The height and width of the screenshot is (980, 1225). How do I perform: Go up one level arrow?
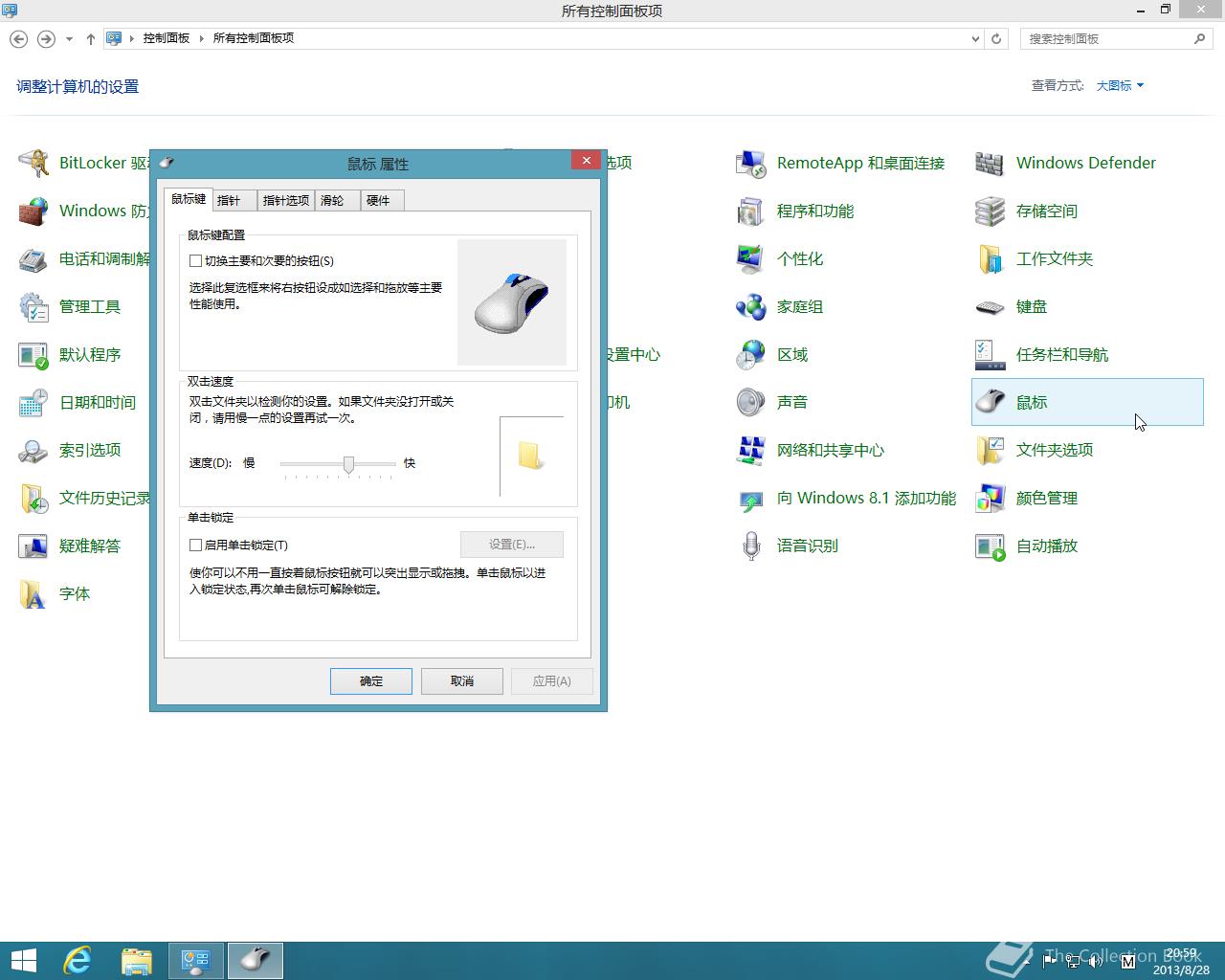[x=91, y=39]
